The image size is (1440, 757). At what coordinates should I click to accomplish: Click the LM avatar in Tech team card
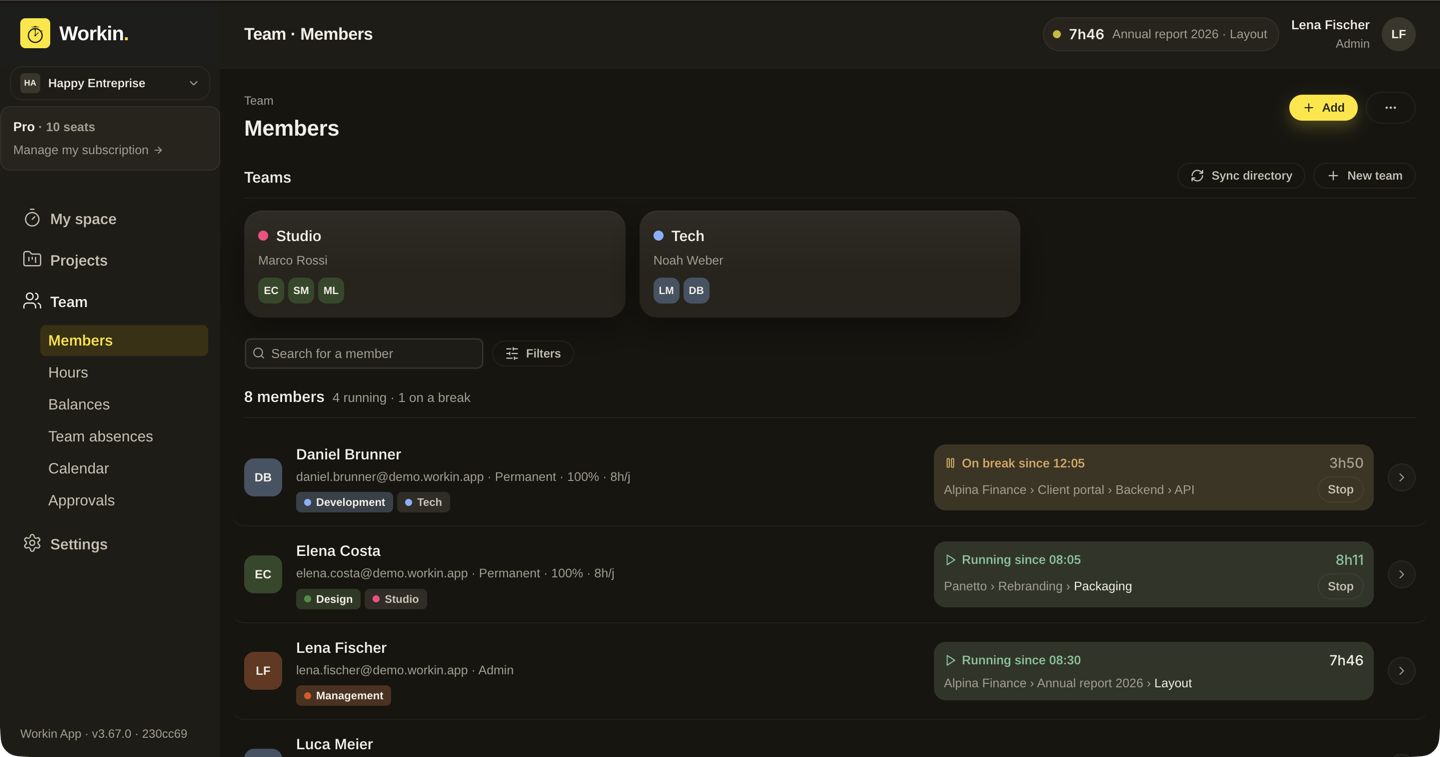click(x=666, y=290)
